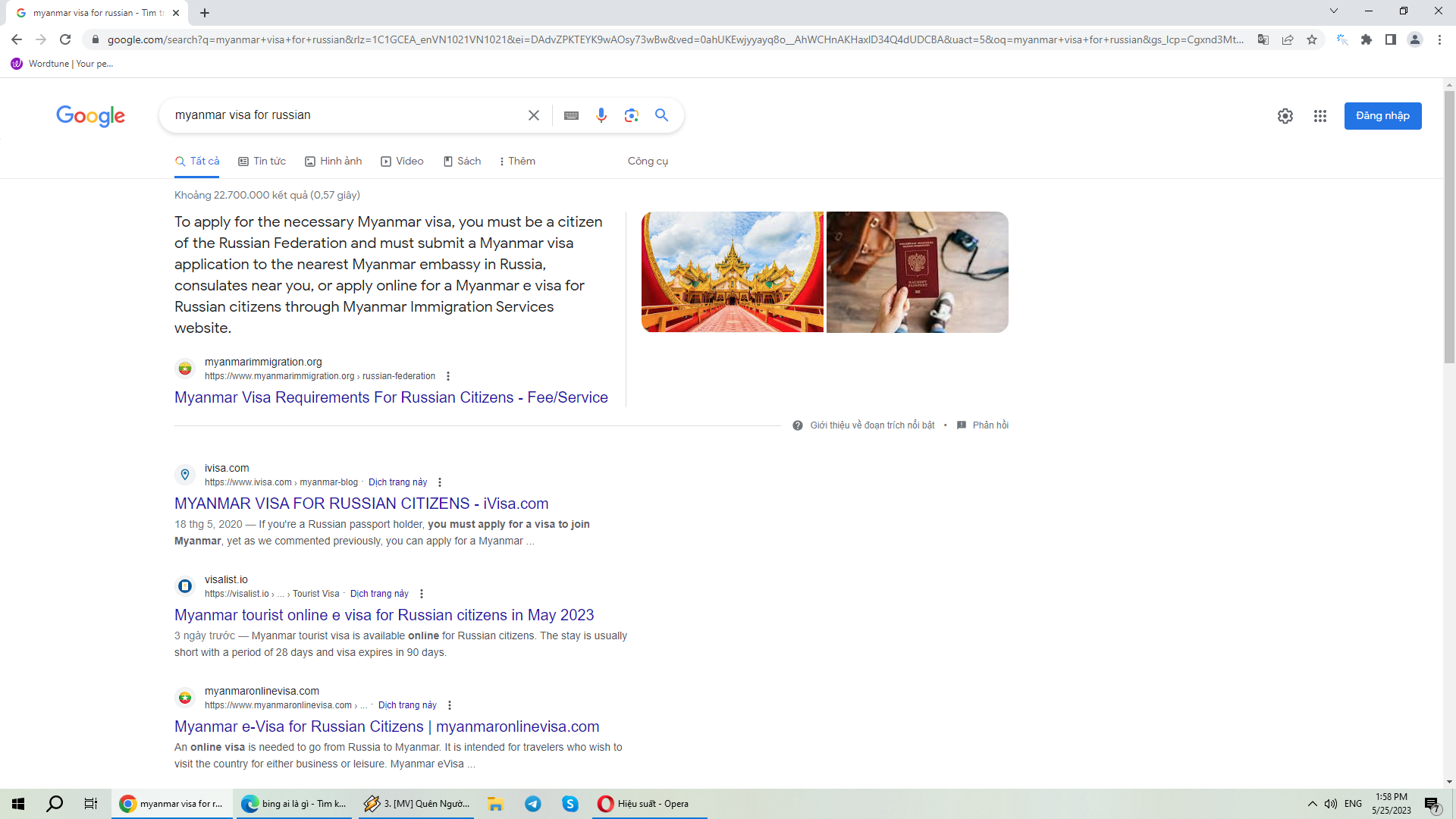Screen dimensions: 1456x819
Task: Share this page from the address bar
Action: [x=1288, y=39]
